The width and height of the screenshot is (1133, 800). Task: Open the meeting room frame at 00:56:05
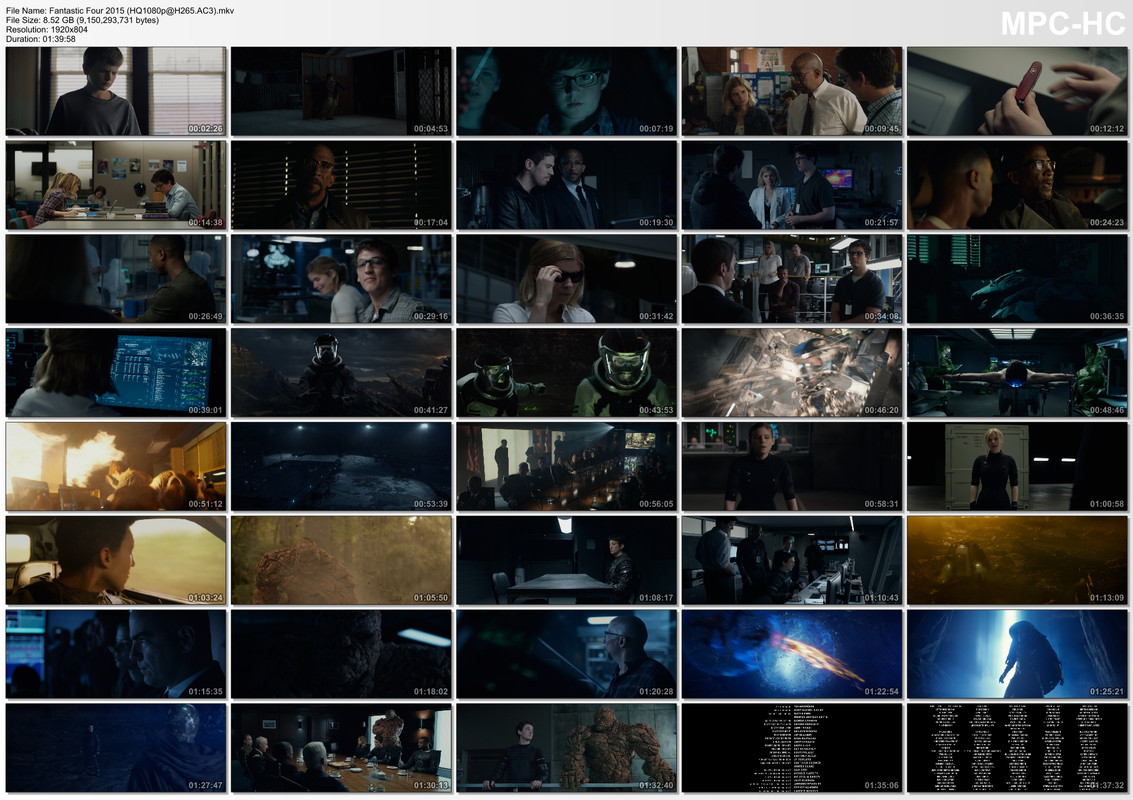tap(566, 467)
